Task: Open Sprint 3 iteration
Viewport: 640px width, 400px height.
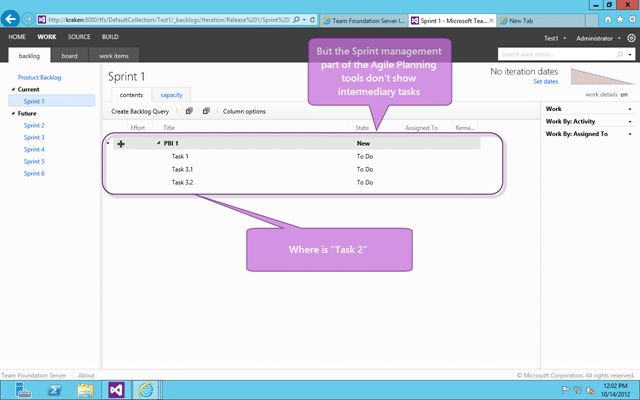Action: (34, 138)
